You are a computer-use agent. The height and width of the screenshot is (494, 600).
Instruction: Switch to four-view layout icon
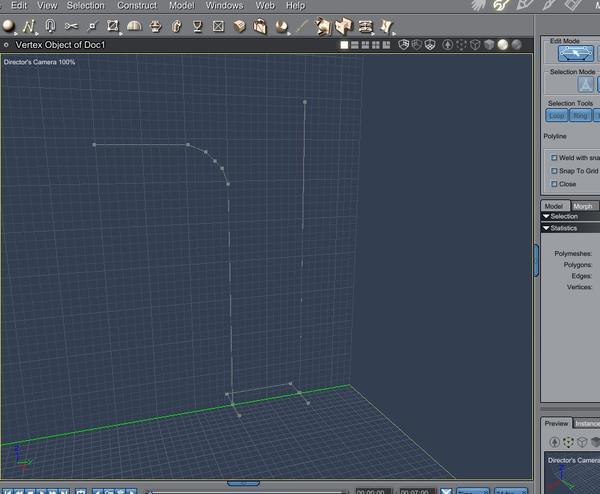pos(376,45)
